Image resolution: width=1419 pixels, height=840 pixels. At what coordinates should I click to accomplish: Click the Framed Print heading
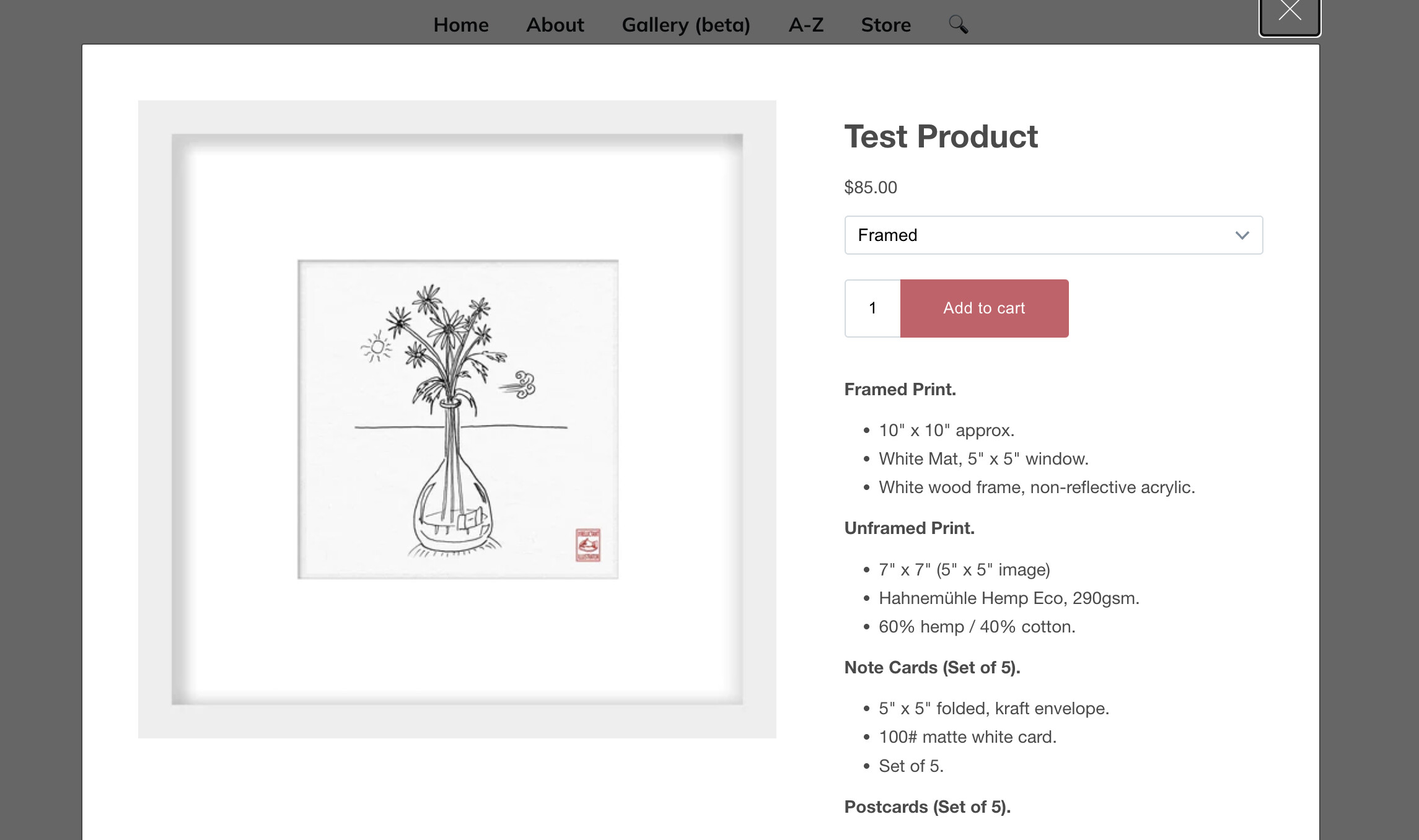click(900, 390)
